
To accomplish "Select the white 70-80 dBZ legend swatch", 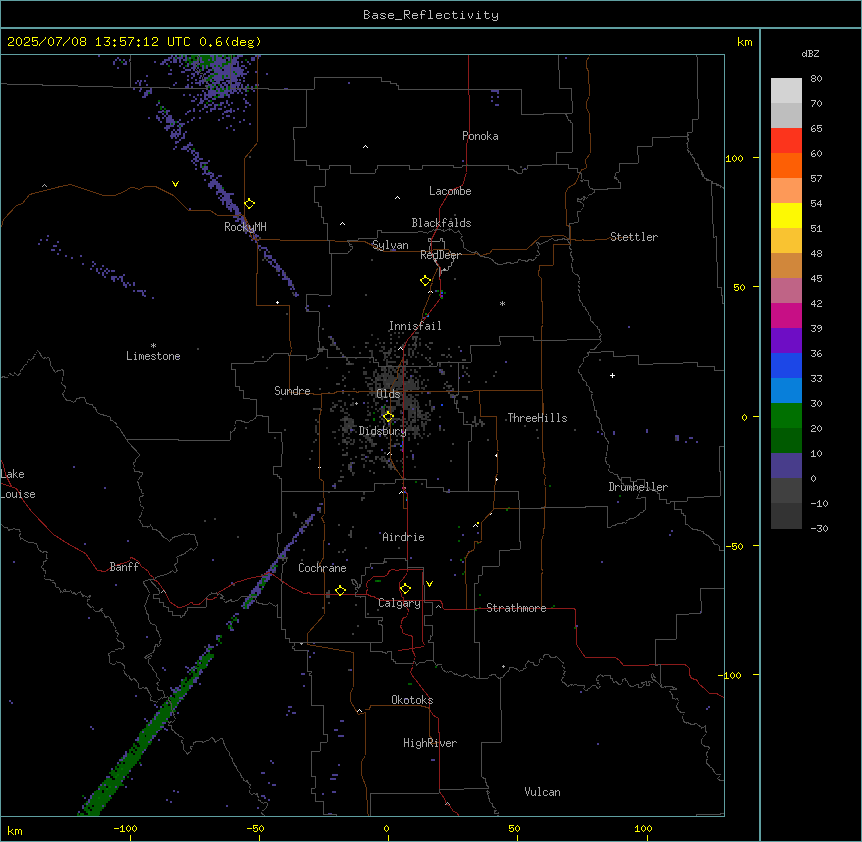I will tap(786, 90).
